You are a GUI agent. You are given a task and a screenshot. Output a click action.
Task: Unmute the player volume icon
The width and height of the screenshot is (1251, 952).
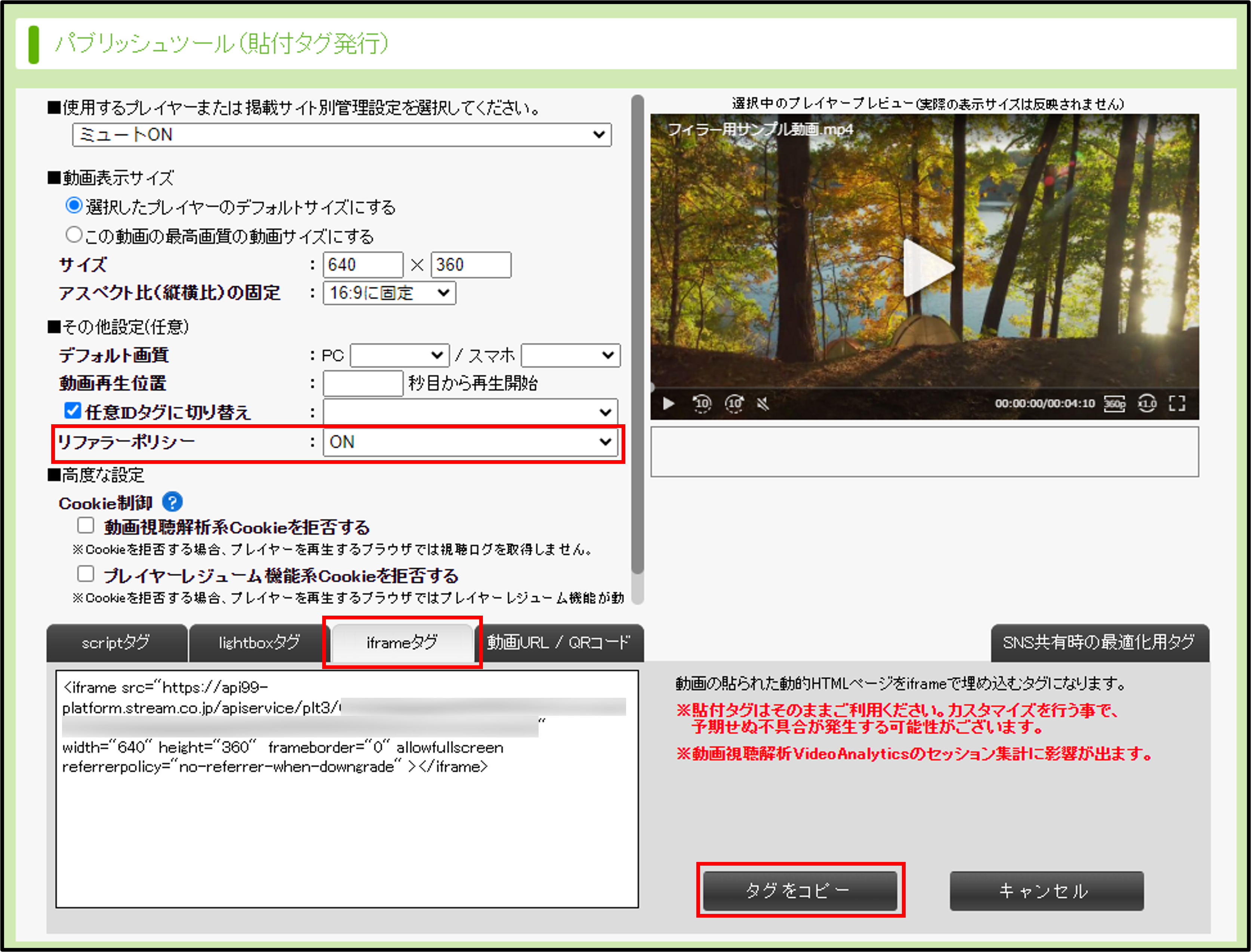[x=763, y=403]
